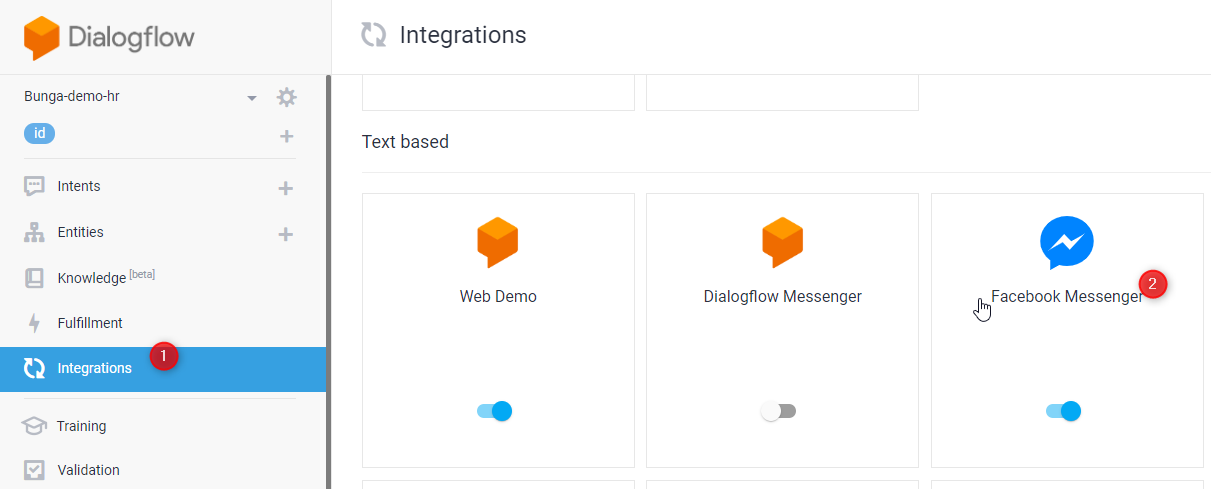Image resolution: width=1211 pixels, height=489 pixels.
Task: Open the Training menu item
Action: pos(81,426)
